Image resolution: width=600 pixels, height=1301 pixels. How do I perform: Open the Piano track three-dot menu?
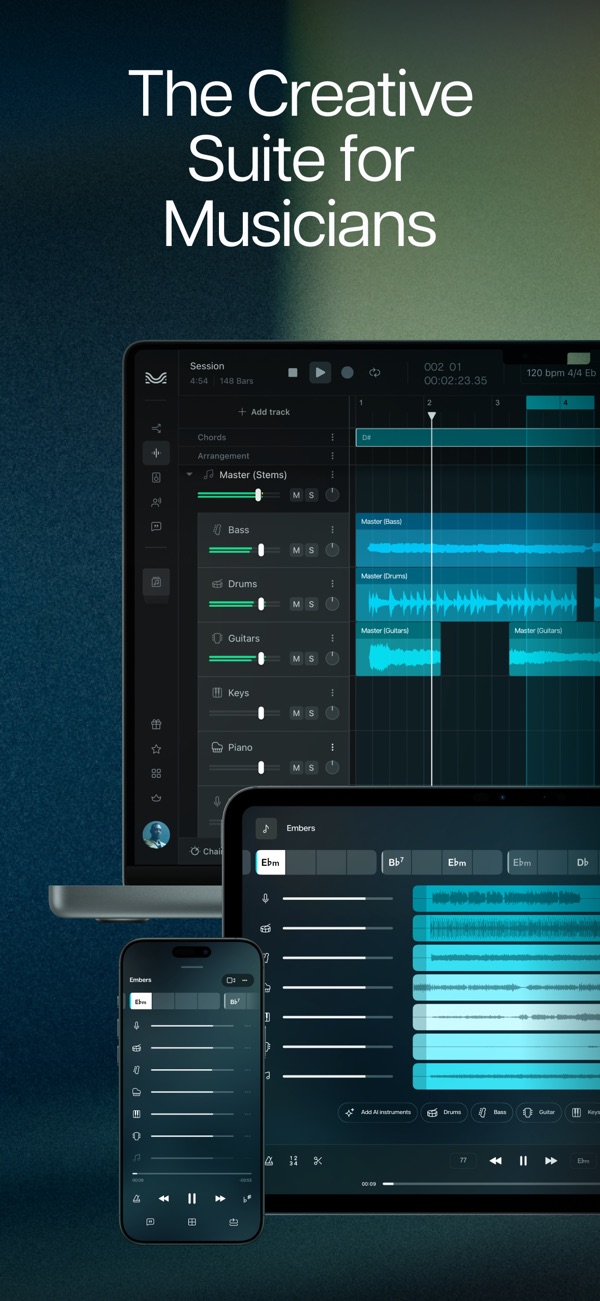(x=333, y=747)
